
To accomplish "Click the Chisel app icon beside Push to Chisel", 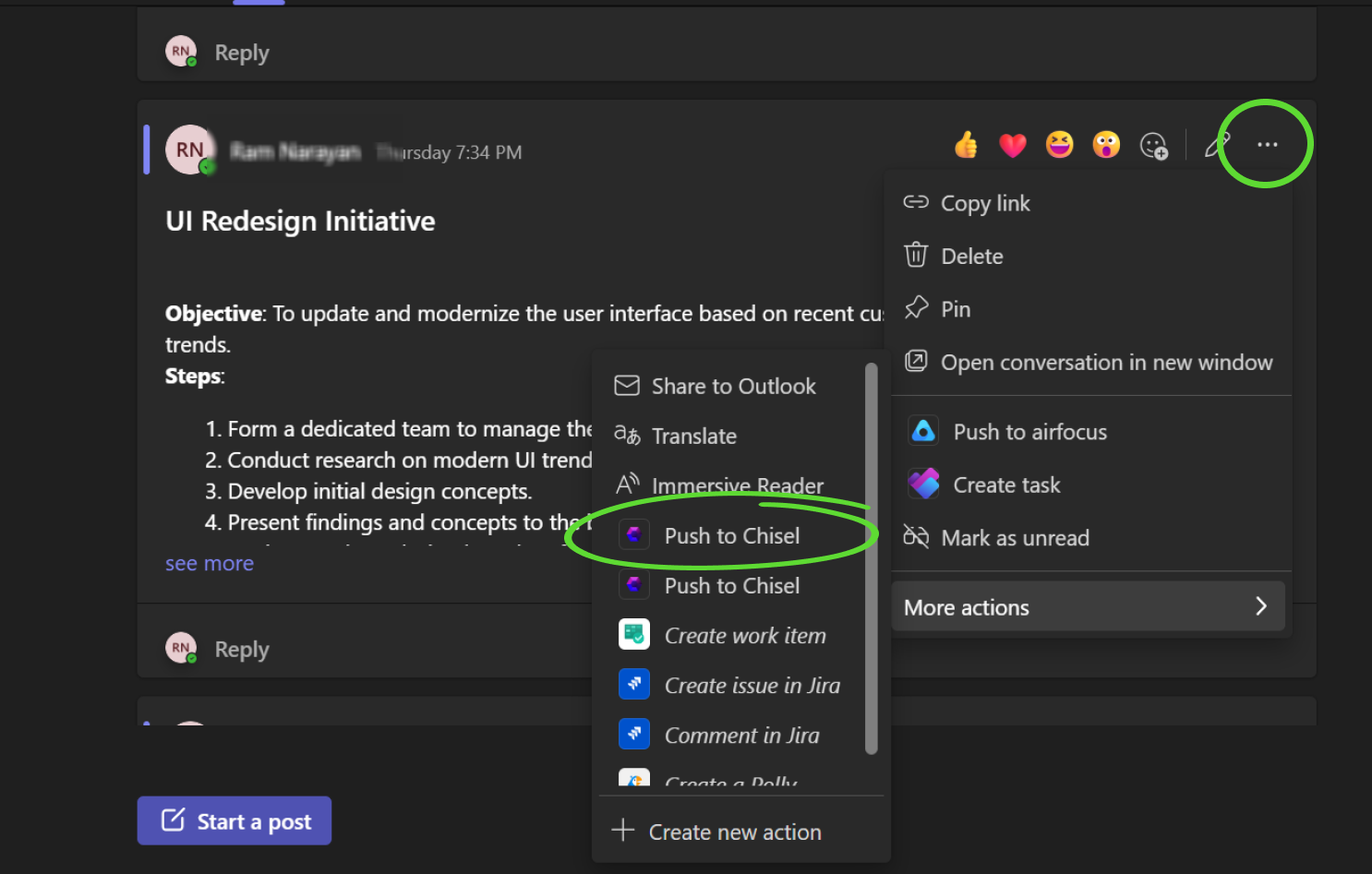I will [633, 535].
